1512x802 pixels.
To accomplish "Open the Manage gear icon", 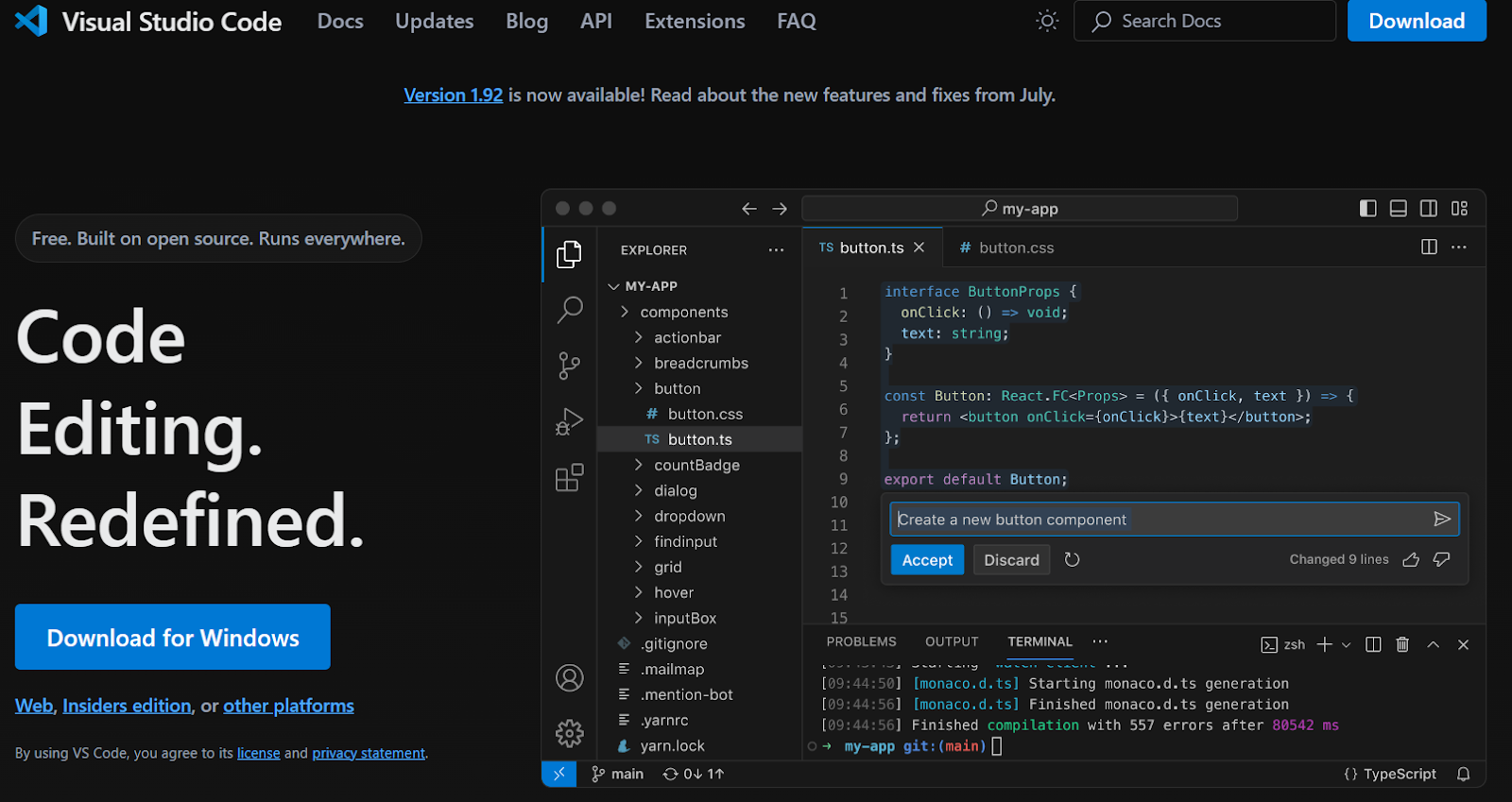I will (x=570, y=733).
